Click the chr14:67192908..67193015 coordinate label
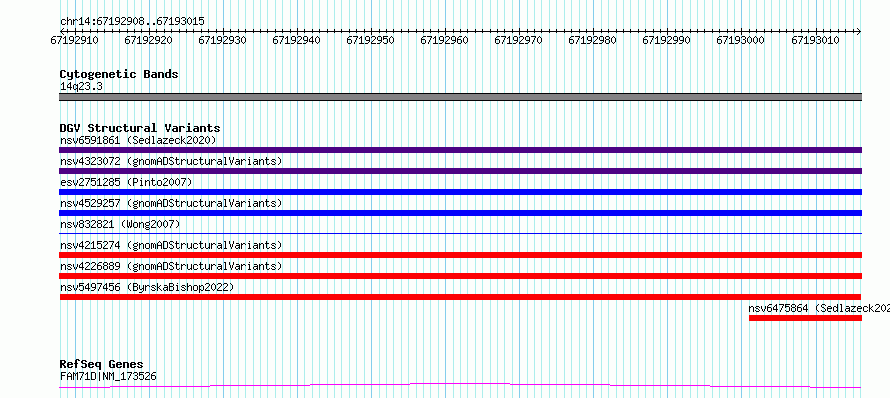Image resolution: width=890 pixels, height=398 pixels. pyautogui.click(x=132, y=22)
